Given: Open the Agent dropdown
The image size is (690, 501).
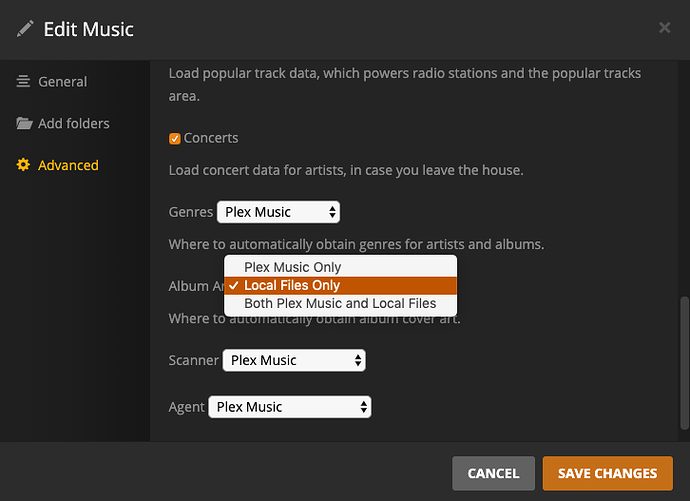Looking at the screenshot, I should tap(289, 407).
